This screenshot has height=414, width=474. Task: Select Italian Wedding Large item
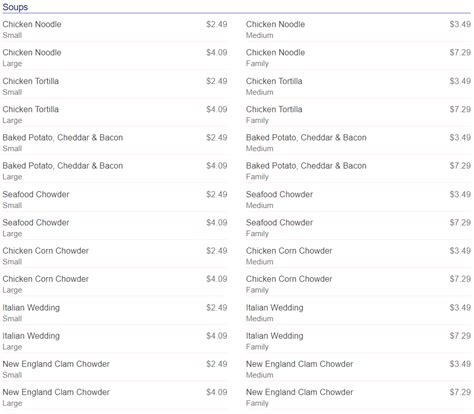(x=115, y=341)
